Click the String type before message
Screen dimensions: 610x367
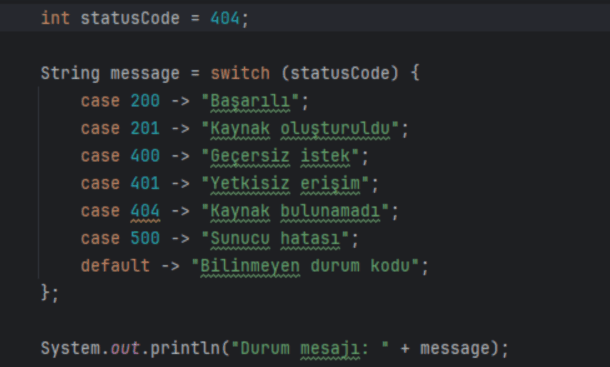[x=70, y=73]
